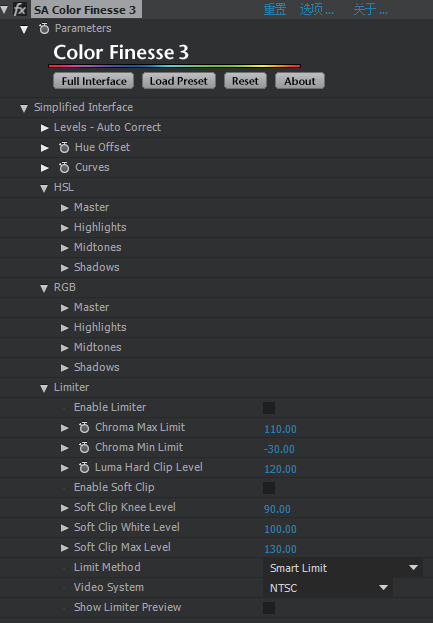Open the Video System NTSC dropdown

click(328, 588)
